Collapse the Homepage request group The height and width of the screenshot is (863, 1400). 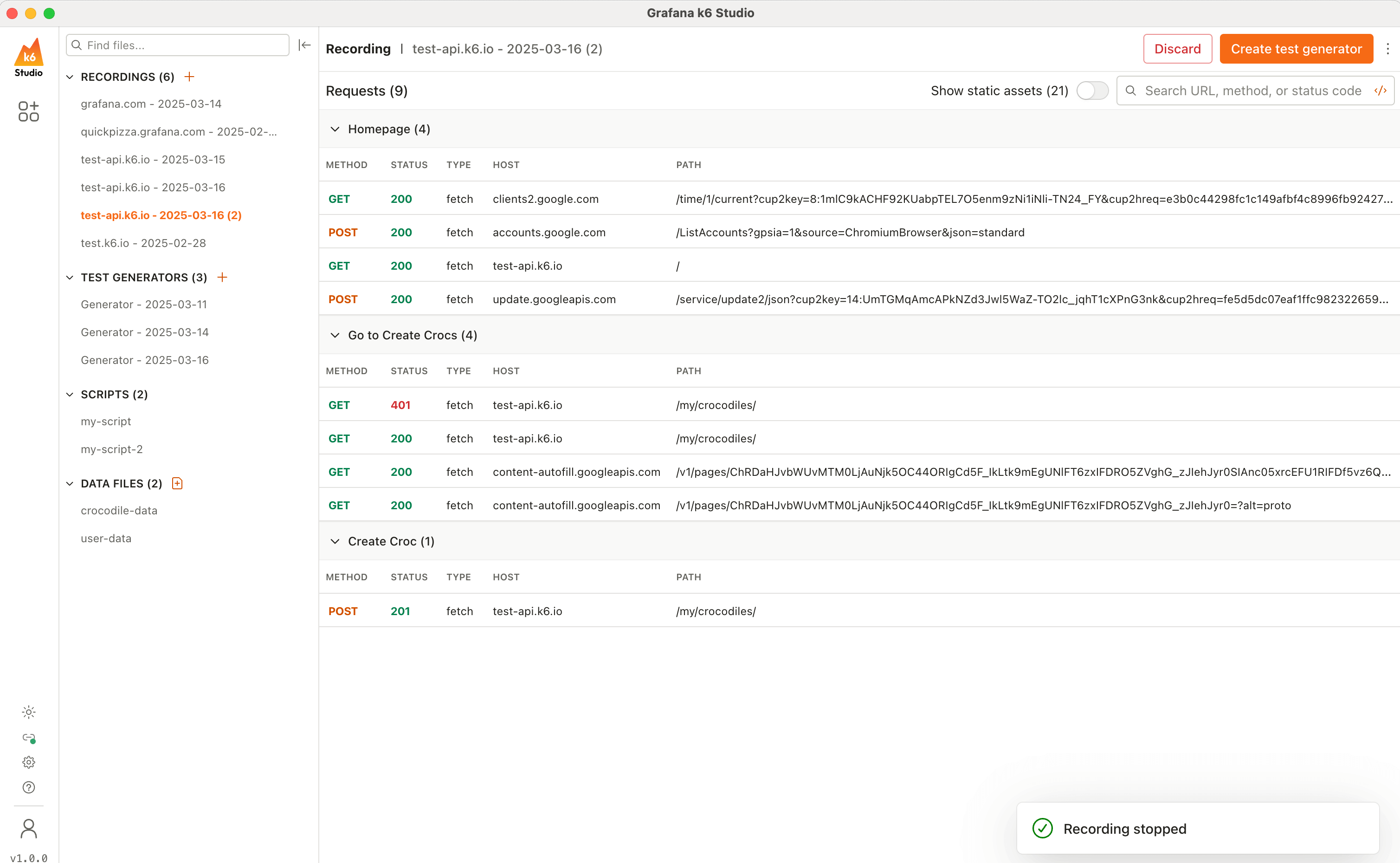coord(335,130)
